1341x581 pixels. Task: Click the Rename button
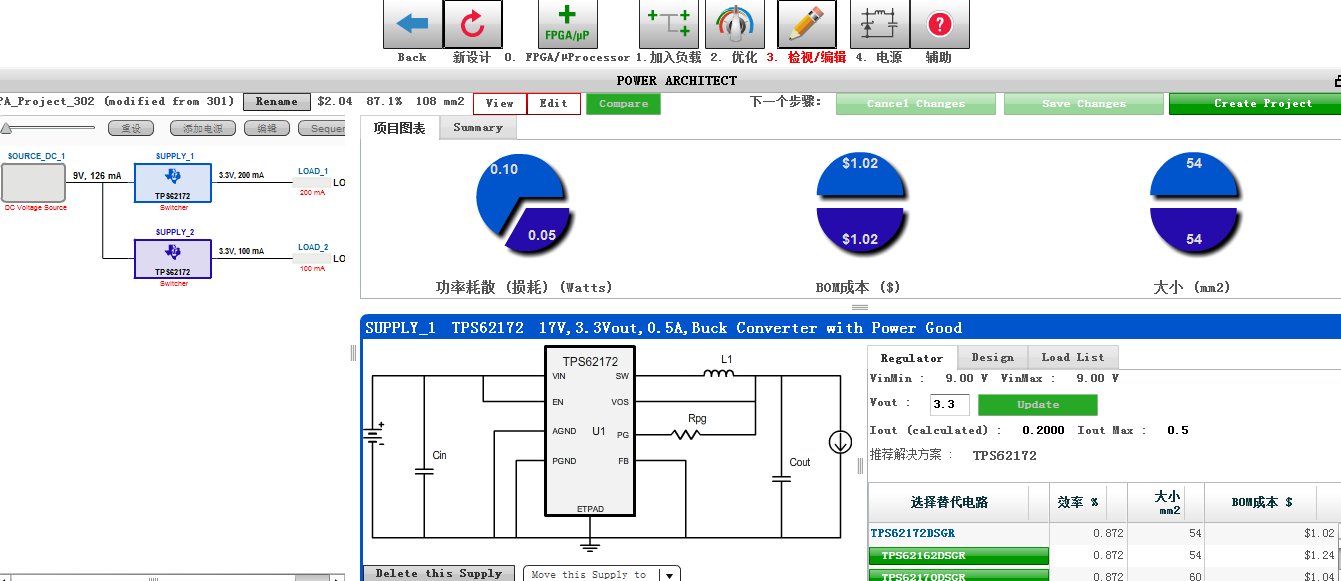276,102
